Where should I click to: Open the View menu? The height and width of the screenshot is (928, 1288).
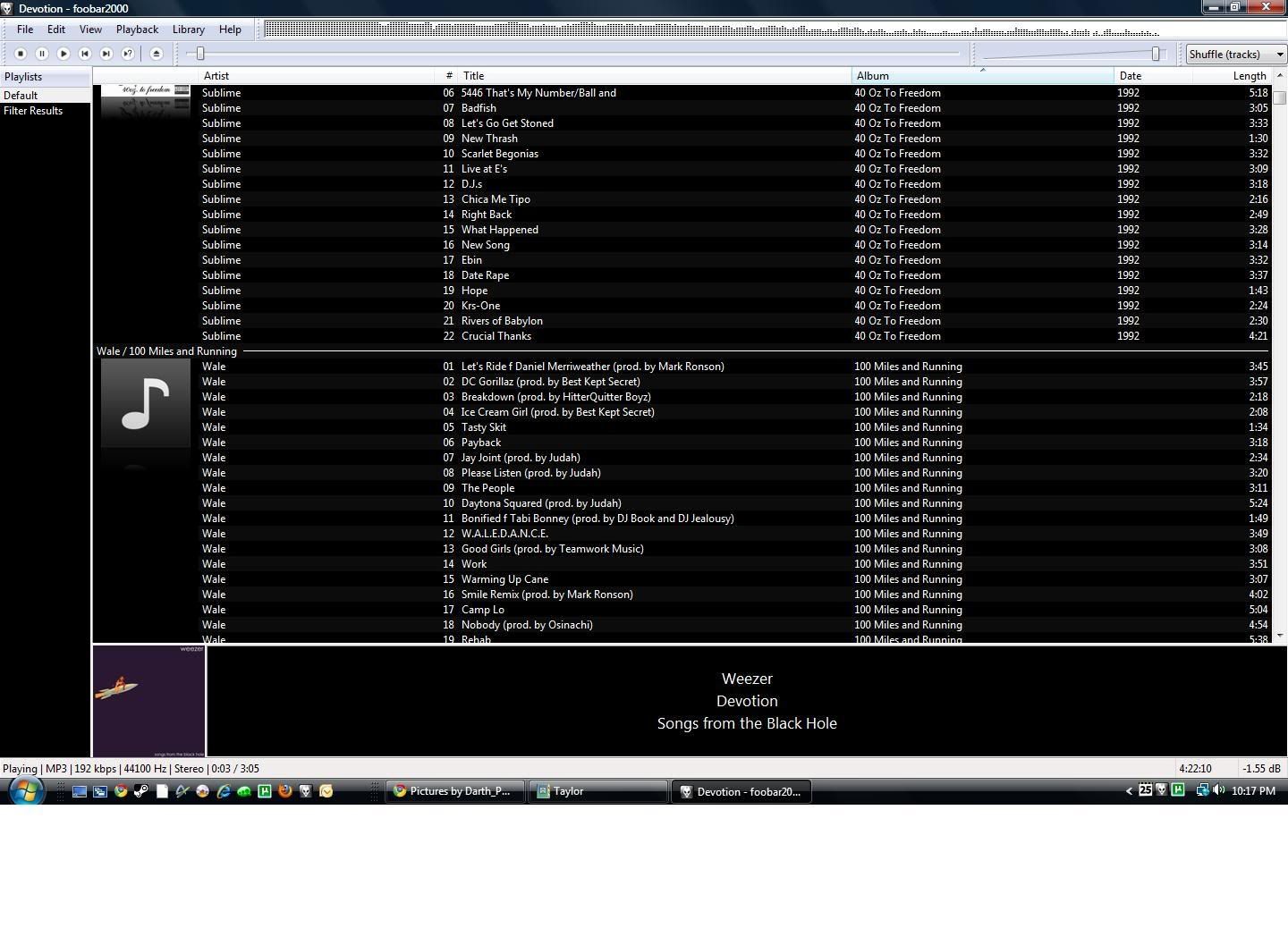click(90, 30)
